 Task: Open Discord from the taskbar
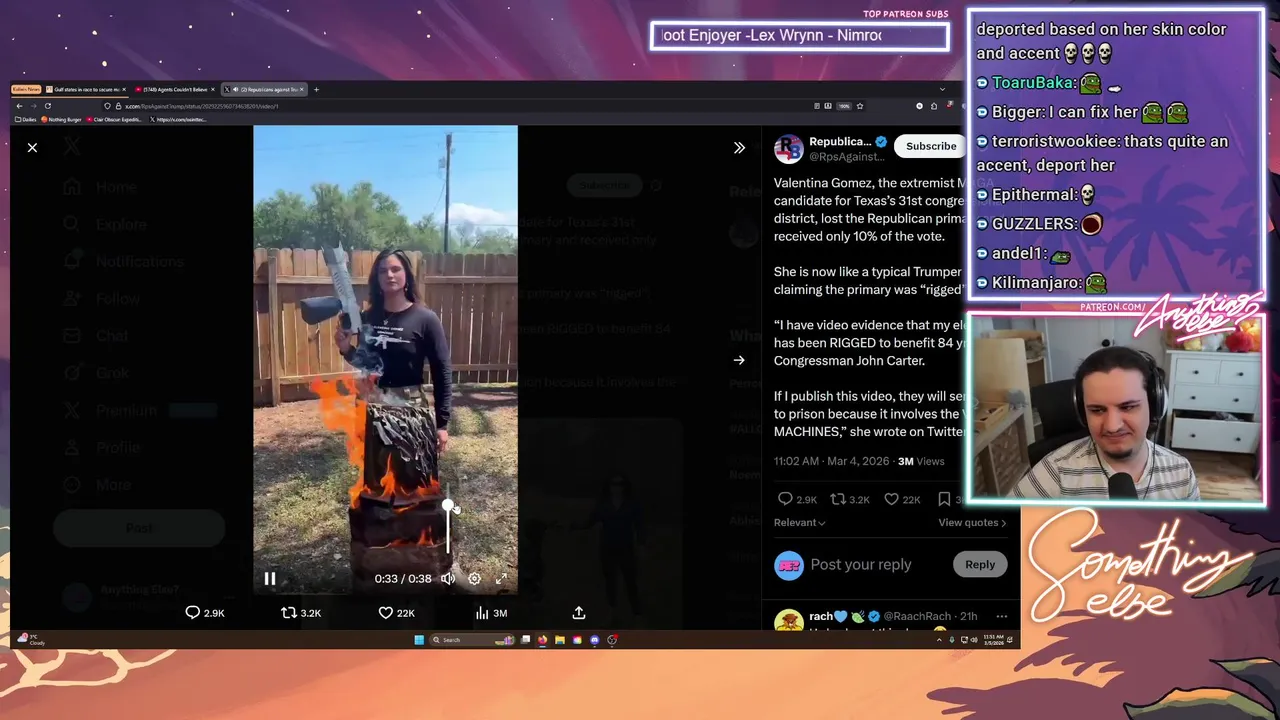click(x=595, y=640)
